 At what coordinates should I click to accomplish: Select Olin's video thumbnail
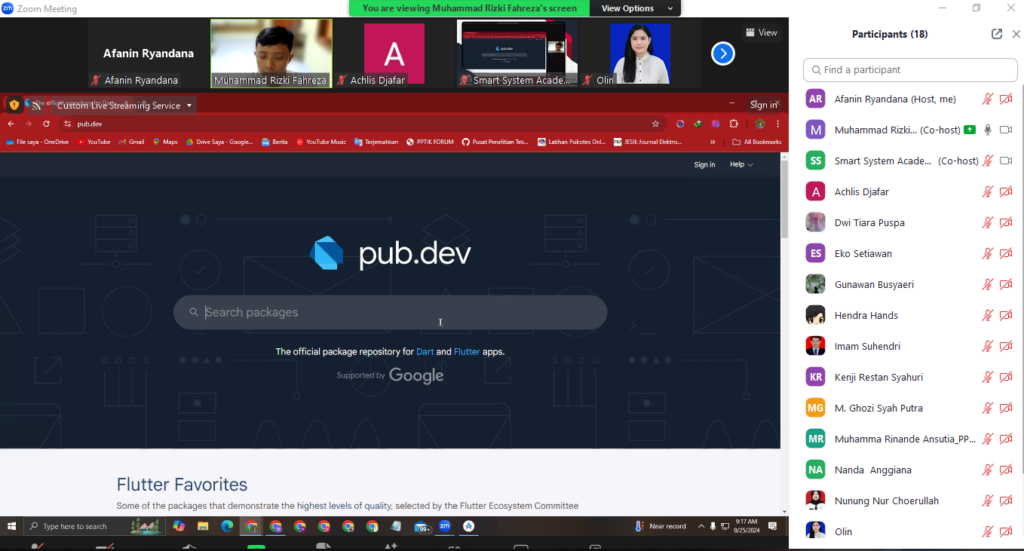click(x=639, y=53)
